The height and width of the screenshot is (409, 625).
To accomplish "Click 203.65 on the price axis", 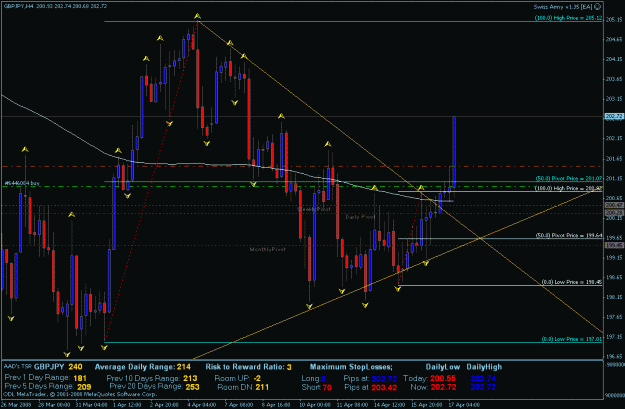I will (x=614, y=79).
